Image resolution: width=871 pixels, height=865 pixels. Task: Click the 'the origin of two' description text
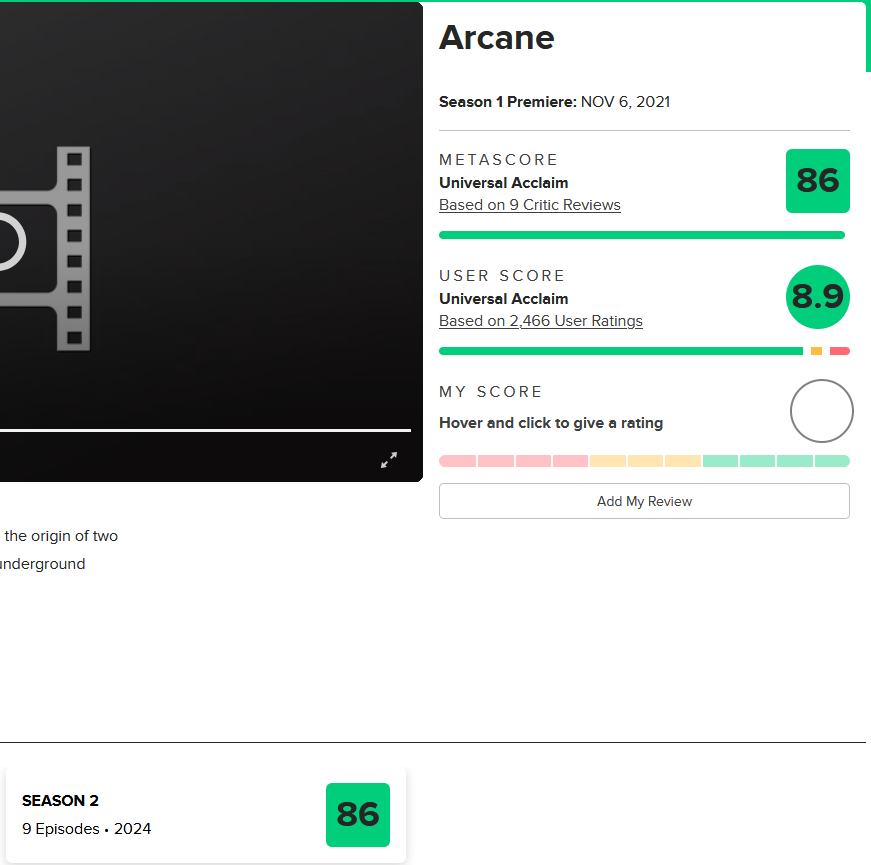[x=61, y=536]
